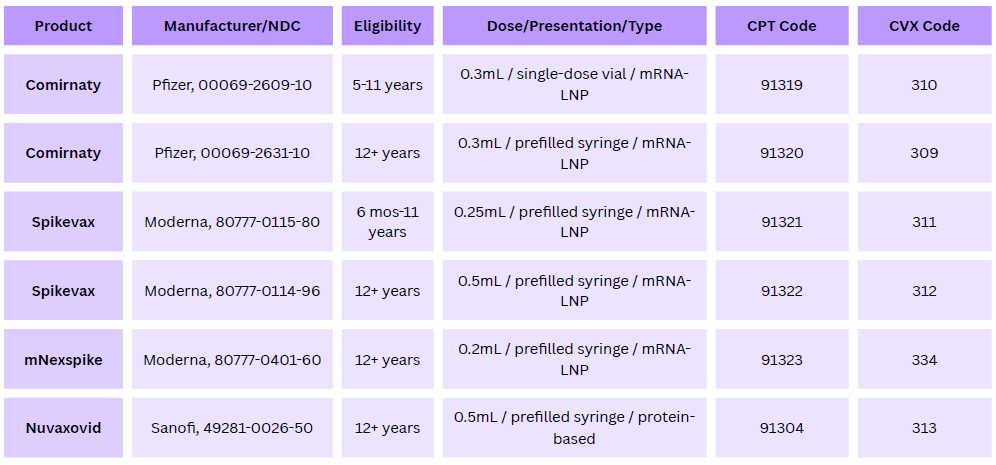Screen dimensions: 996x465
Task: Select the Nuvaxovid product name cell
Action: click(x=64, y=428)
